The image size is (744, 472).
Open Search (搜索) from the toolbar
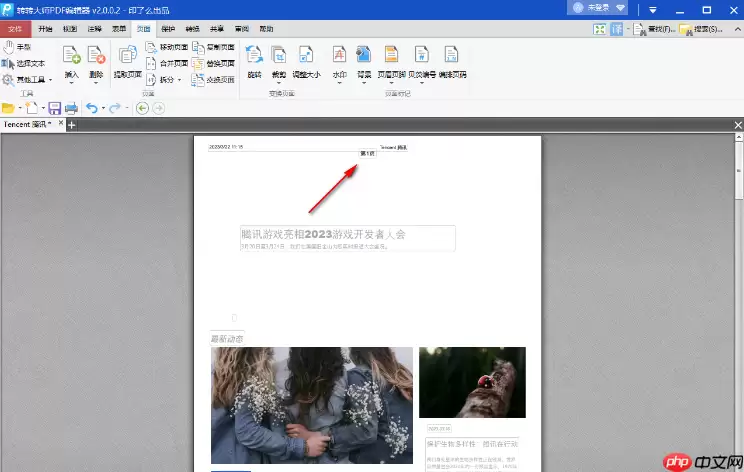[701, 29]
